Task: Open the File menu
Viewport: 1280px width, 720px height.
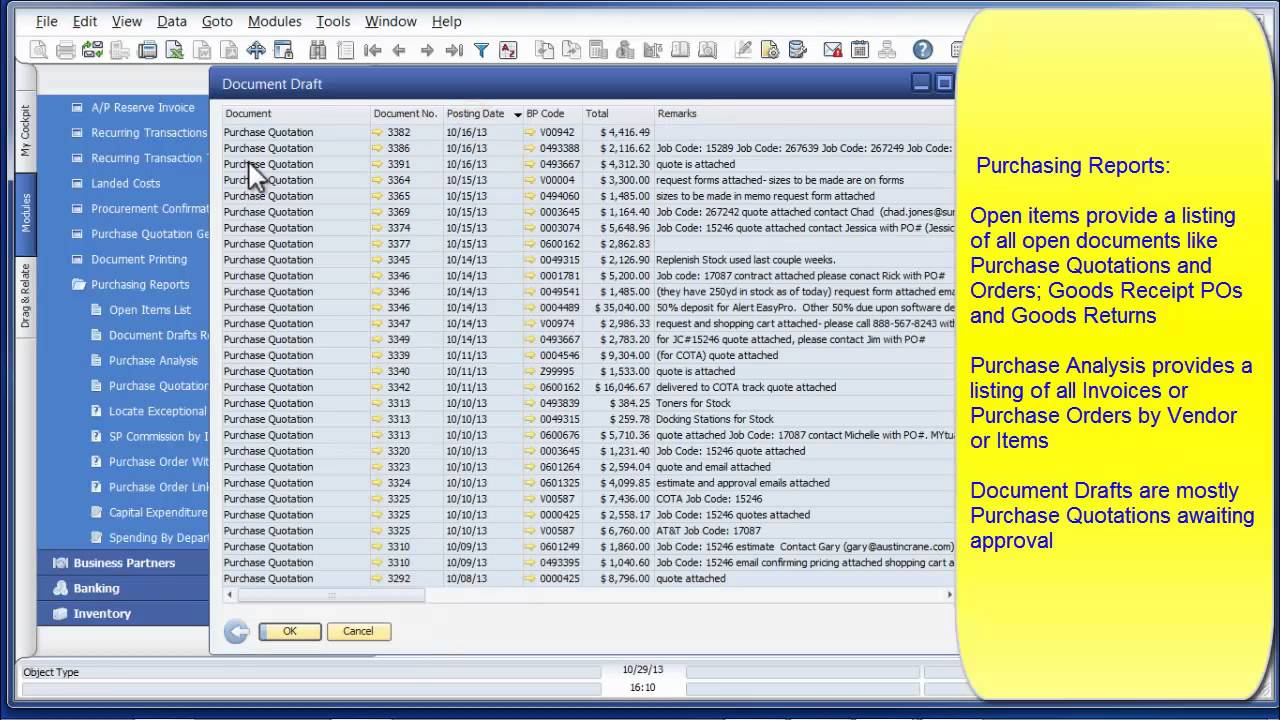Action: click(46, 21)
